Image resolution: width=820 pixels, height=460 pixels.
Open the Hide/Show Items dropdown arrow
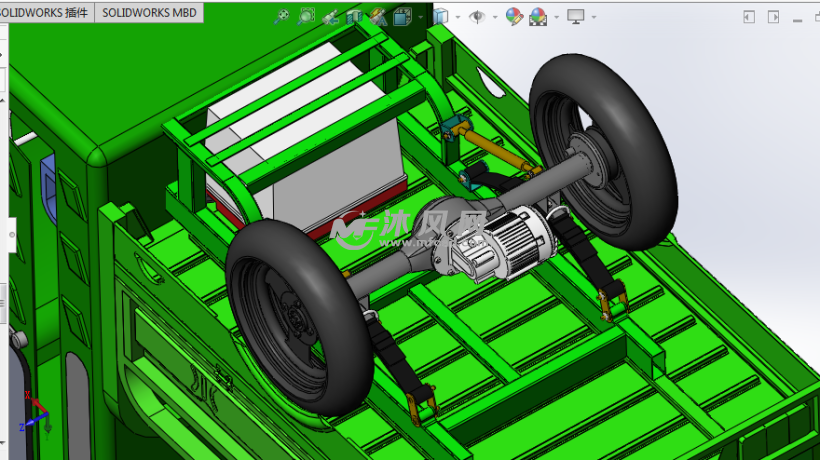pyautogui.click(x=495, y=17)
